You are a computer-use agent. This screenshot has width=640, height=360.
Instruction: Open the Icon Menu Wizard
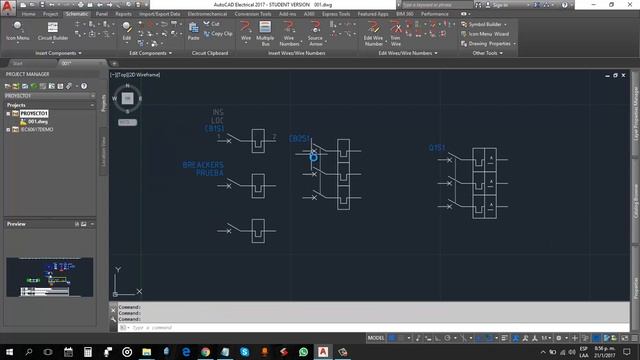click(x=484, y=34)
